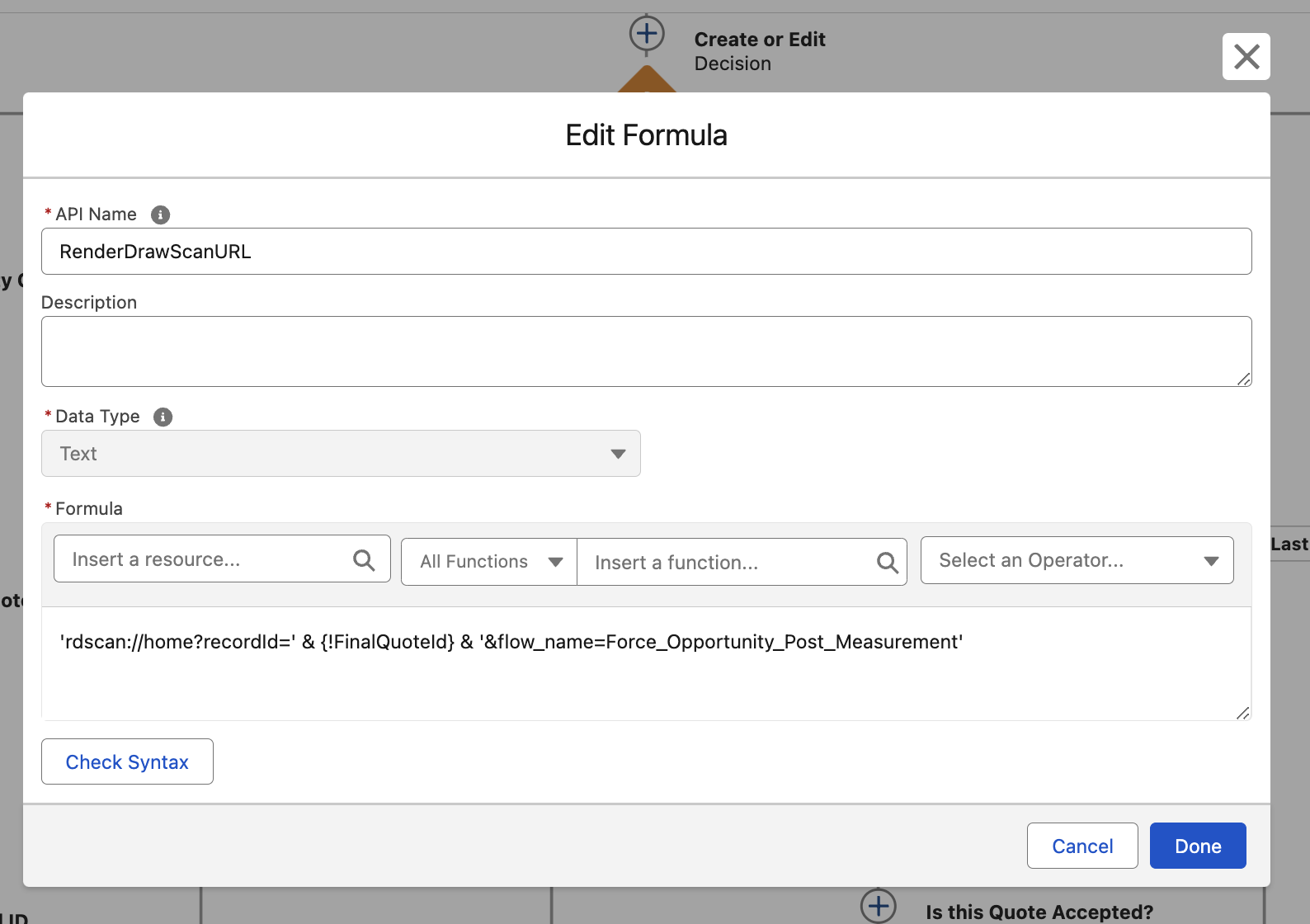
Task: Click the Check Syntax button
Action: 127,761
